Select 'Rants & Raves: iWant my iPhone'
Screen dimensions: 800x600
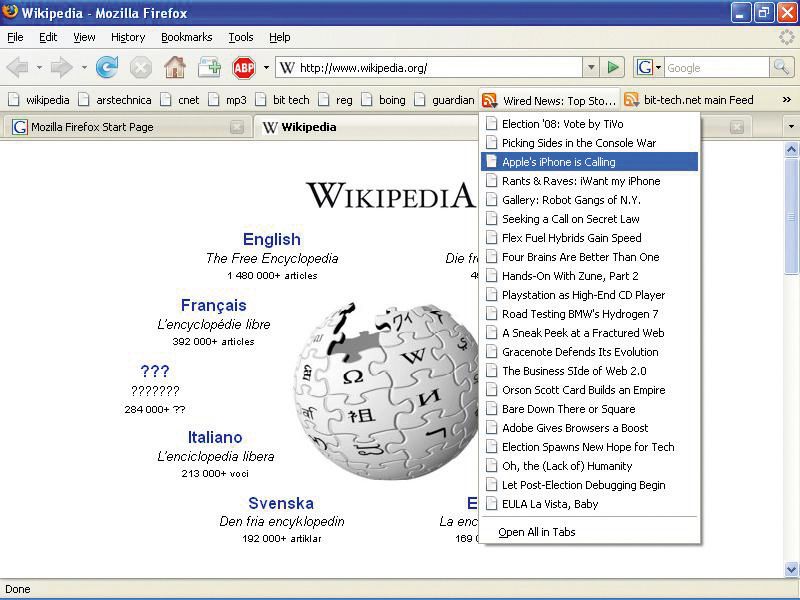point(589,181)
